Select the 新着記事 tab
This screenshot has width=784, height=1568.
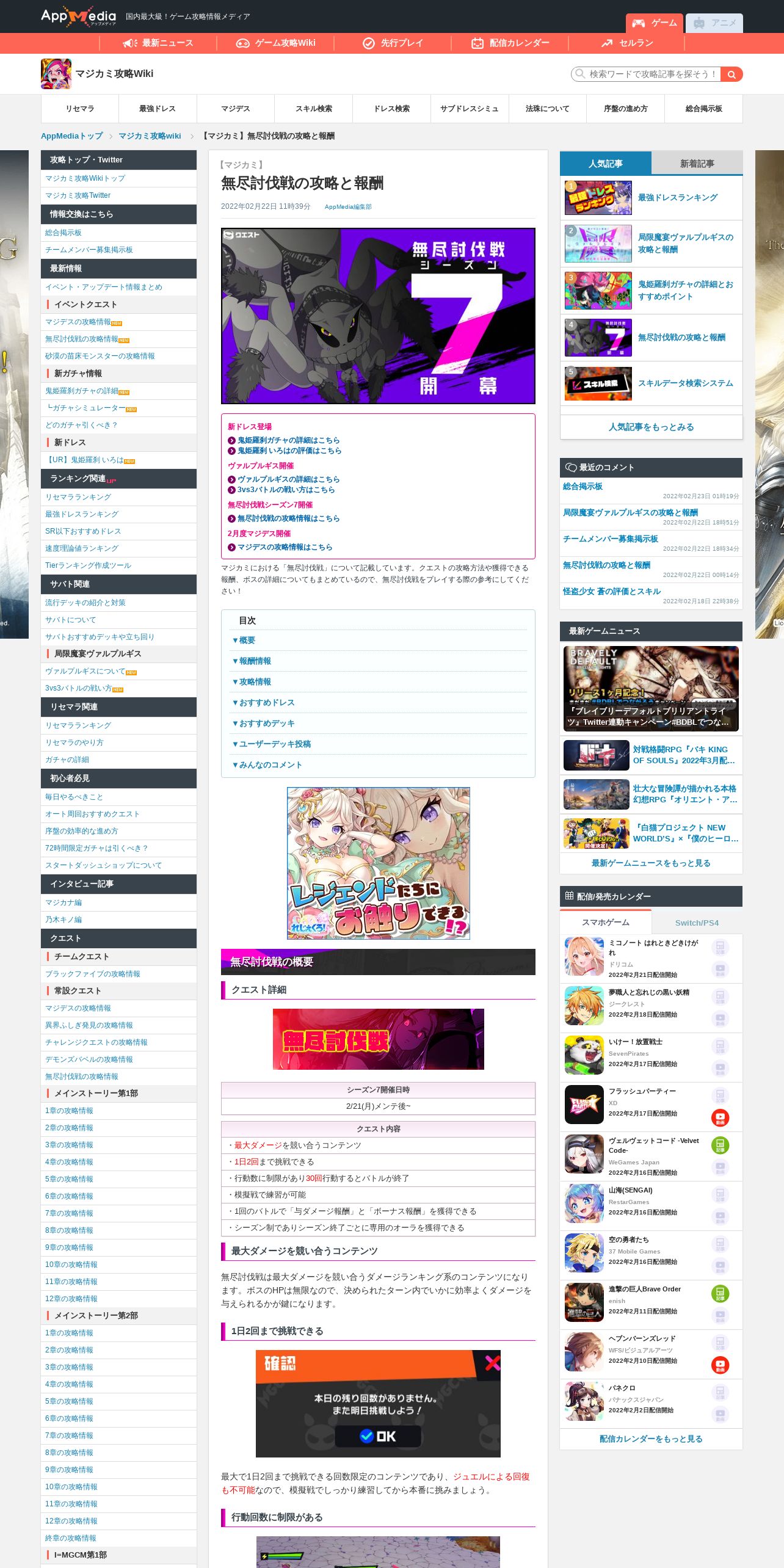(697, 164)
